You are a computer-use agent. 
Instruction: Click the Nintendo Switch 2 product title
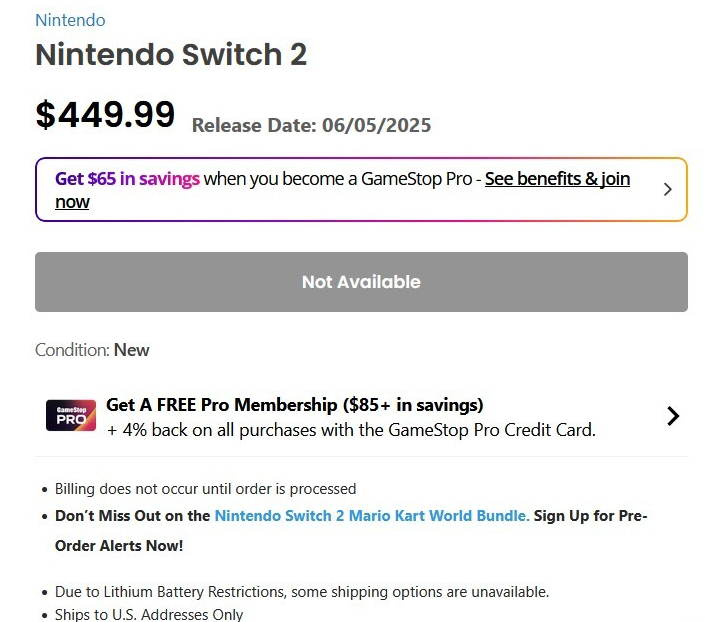(x=171, y=55)
